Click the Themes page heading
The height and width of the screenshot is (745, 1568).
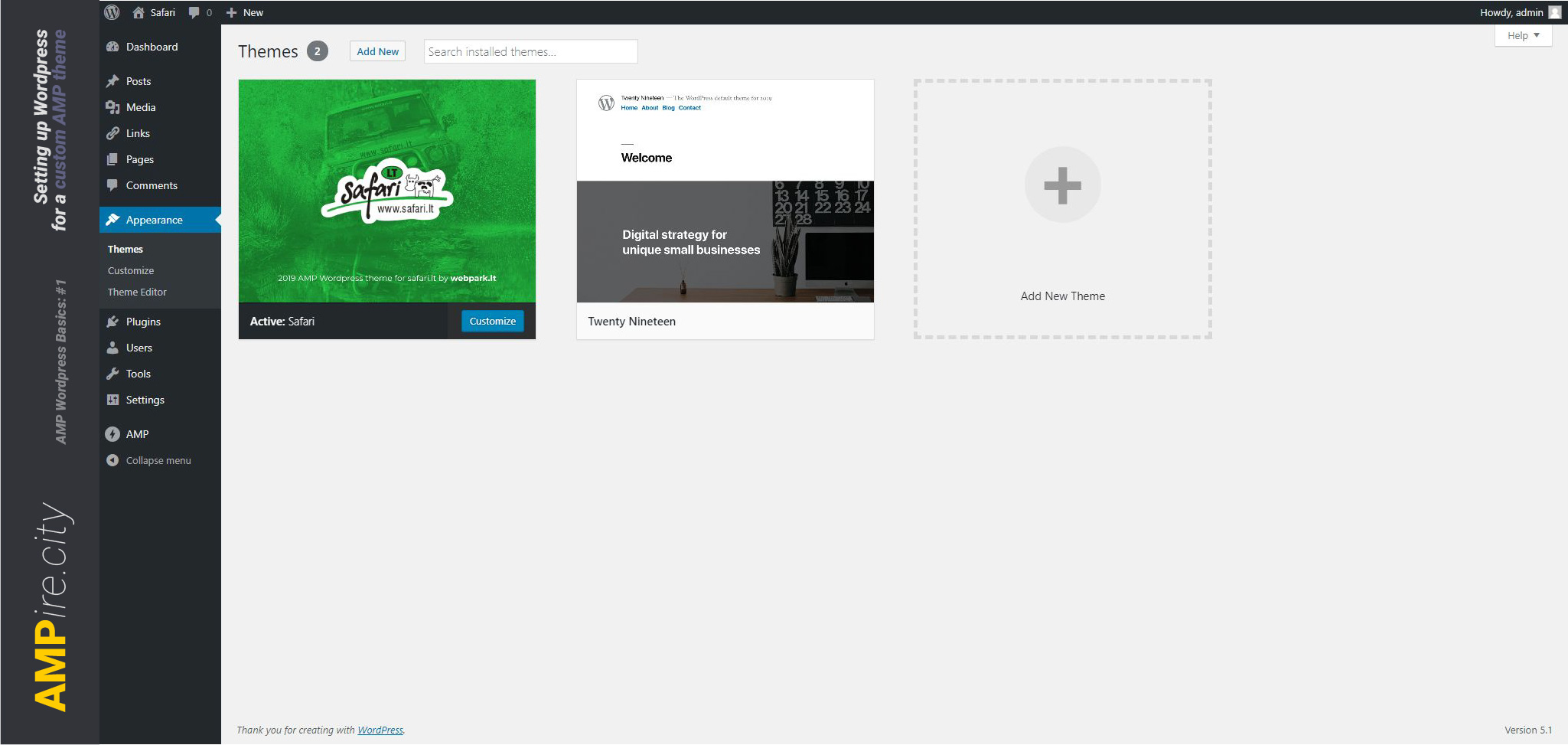[x=268, y=51]
